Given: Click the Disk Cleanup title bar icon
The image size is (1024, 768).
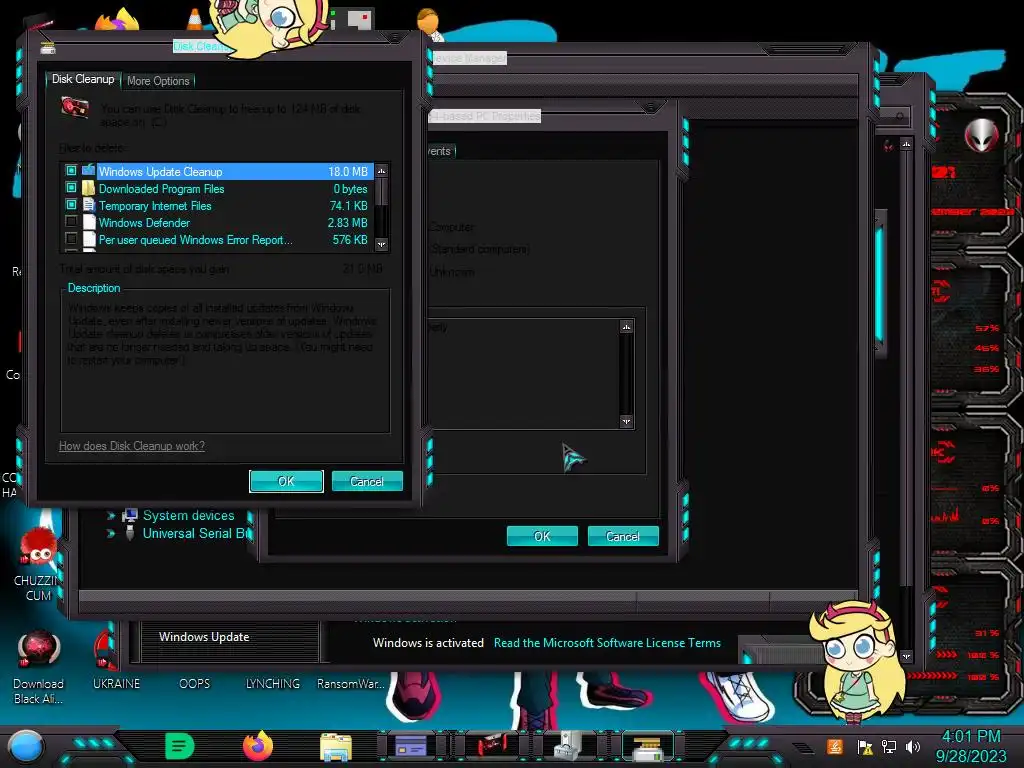Looking at the screenshot, I should (48, 48).
